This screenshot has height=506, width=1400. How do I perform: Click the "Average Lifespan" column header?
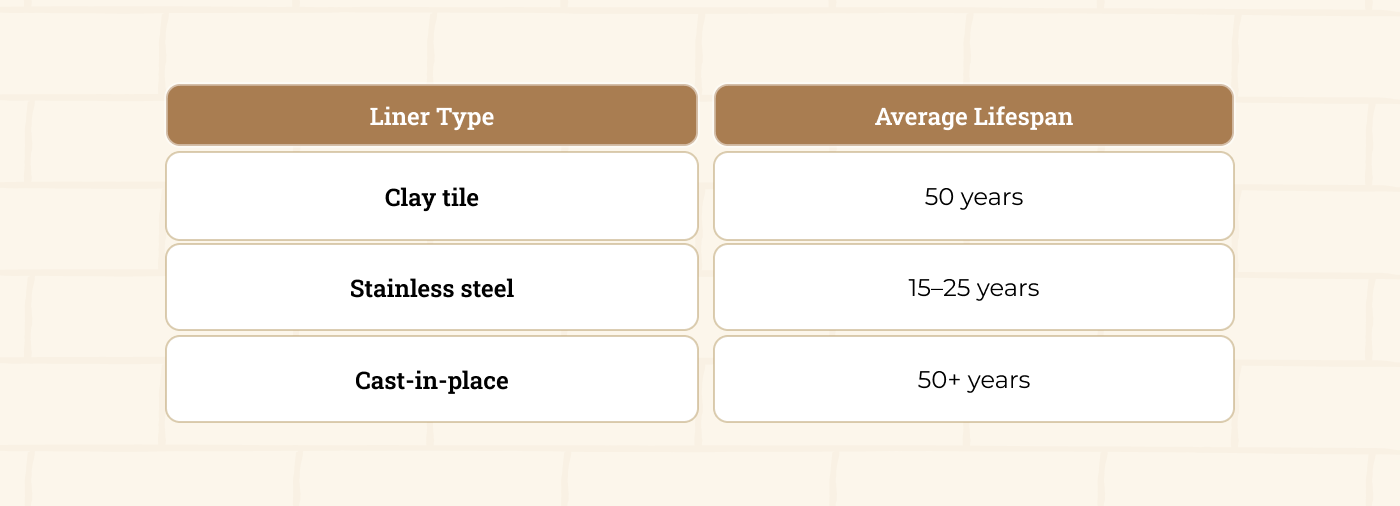click(x=973, y=116)
